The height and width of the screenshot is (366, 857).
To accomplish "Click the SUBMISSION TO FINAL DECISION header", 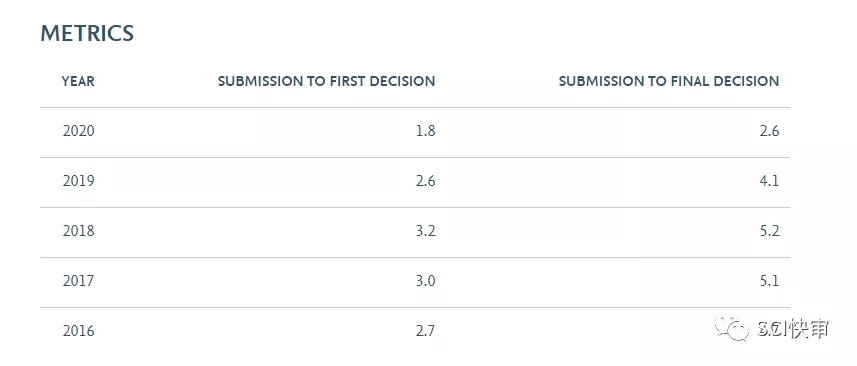I will point(669,81).
